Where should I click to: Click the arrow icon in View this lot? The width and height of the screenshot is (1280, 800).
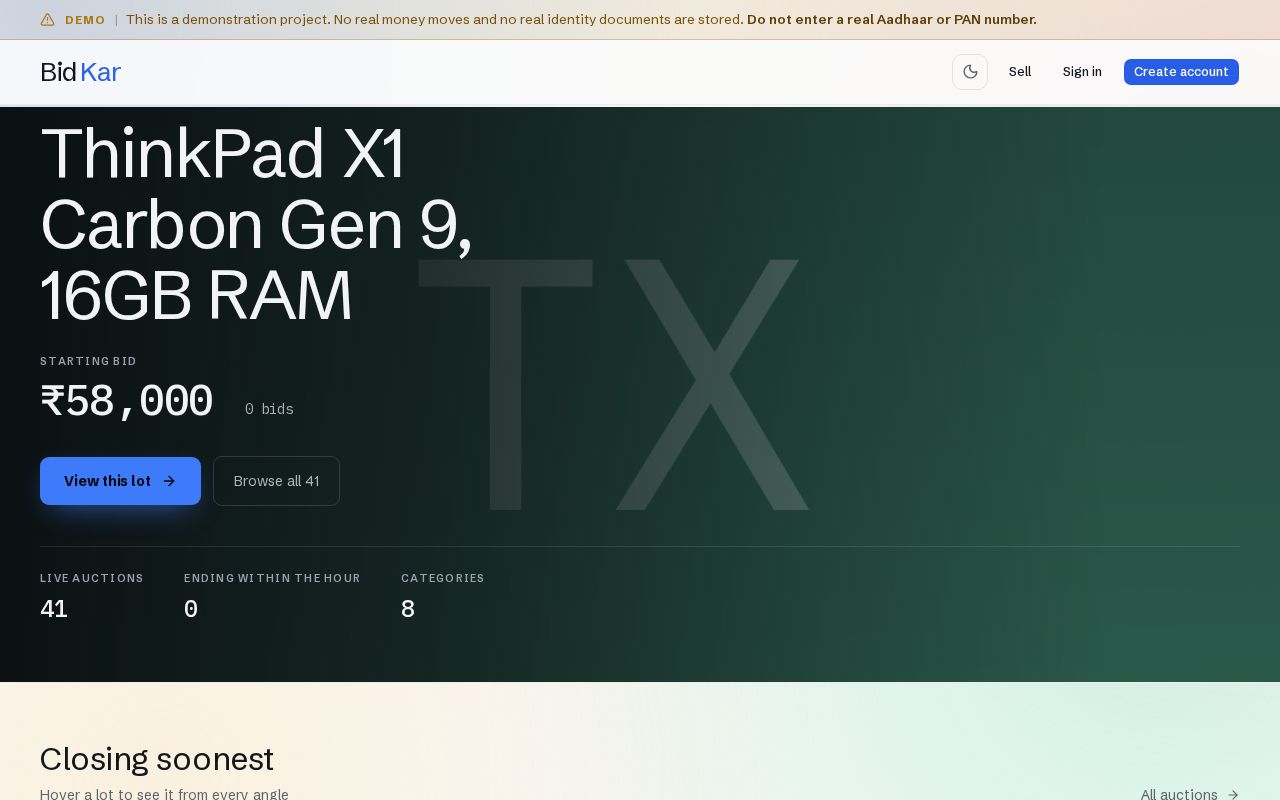169,481
